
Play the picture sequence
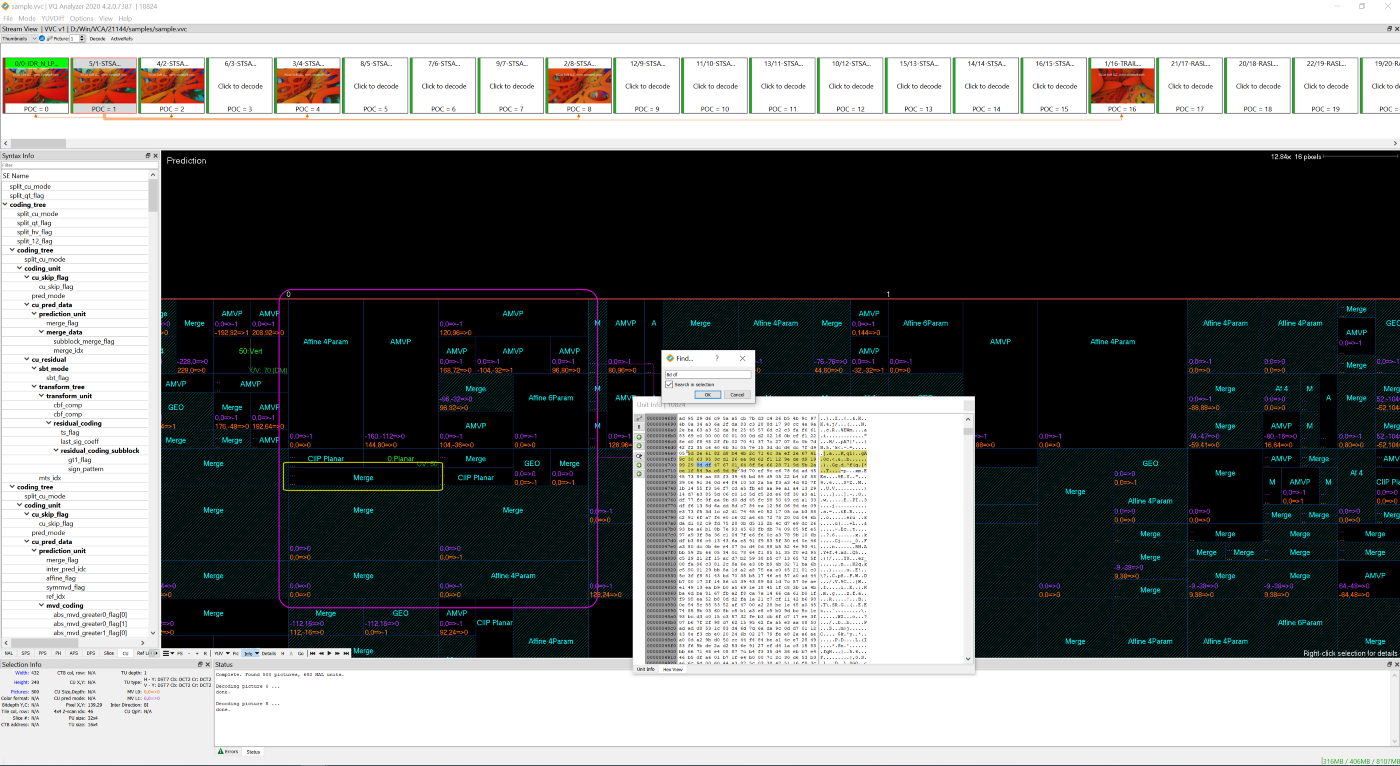click(x=329, y=653)
